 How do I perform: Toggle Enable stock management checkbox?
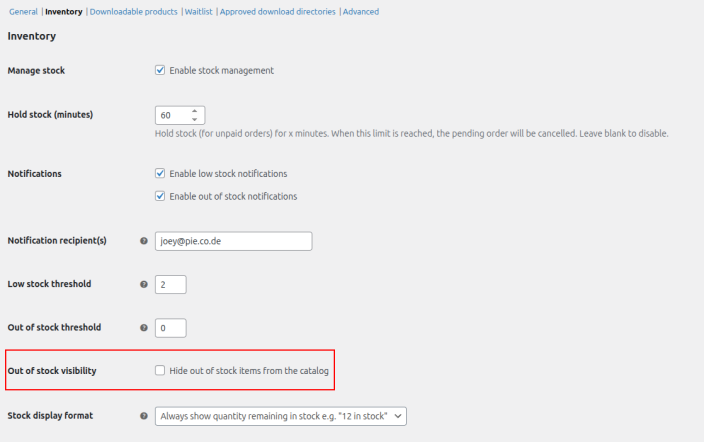pyautogui.click(x=160, y=70)
